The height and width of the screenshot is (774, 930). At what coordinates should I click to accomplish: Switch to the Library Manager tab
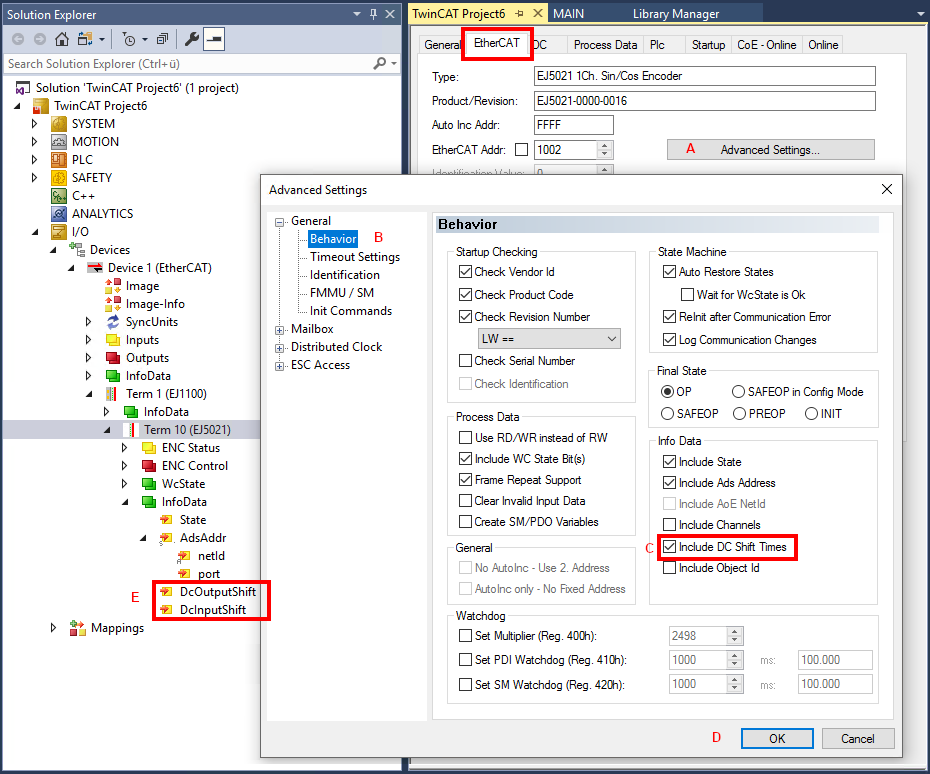click(x=676, y=14)
